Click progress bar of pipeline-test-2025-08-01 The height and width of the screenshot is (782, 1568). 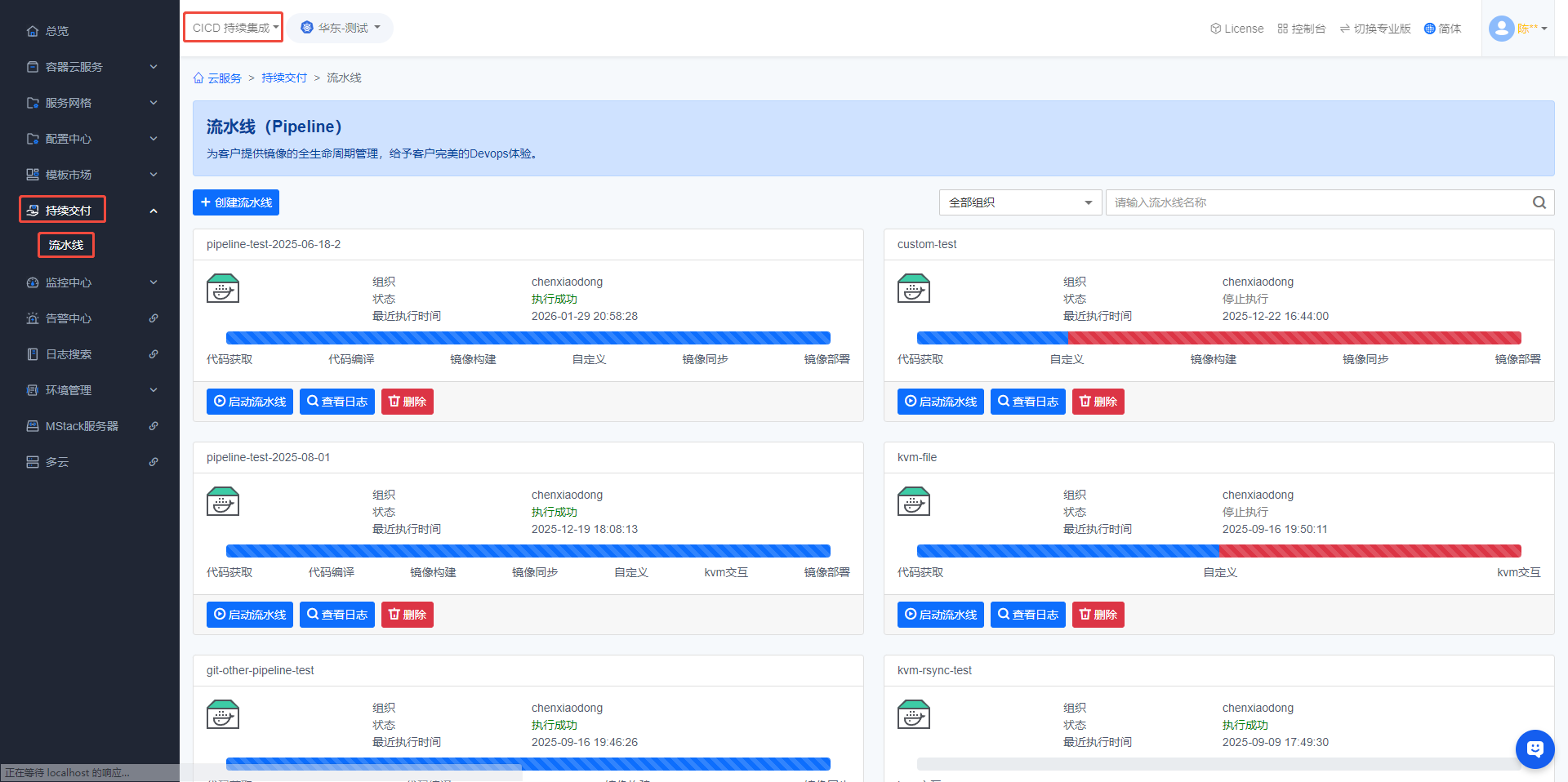(528, 551)
